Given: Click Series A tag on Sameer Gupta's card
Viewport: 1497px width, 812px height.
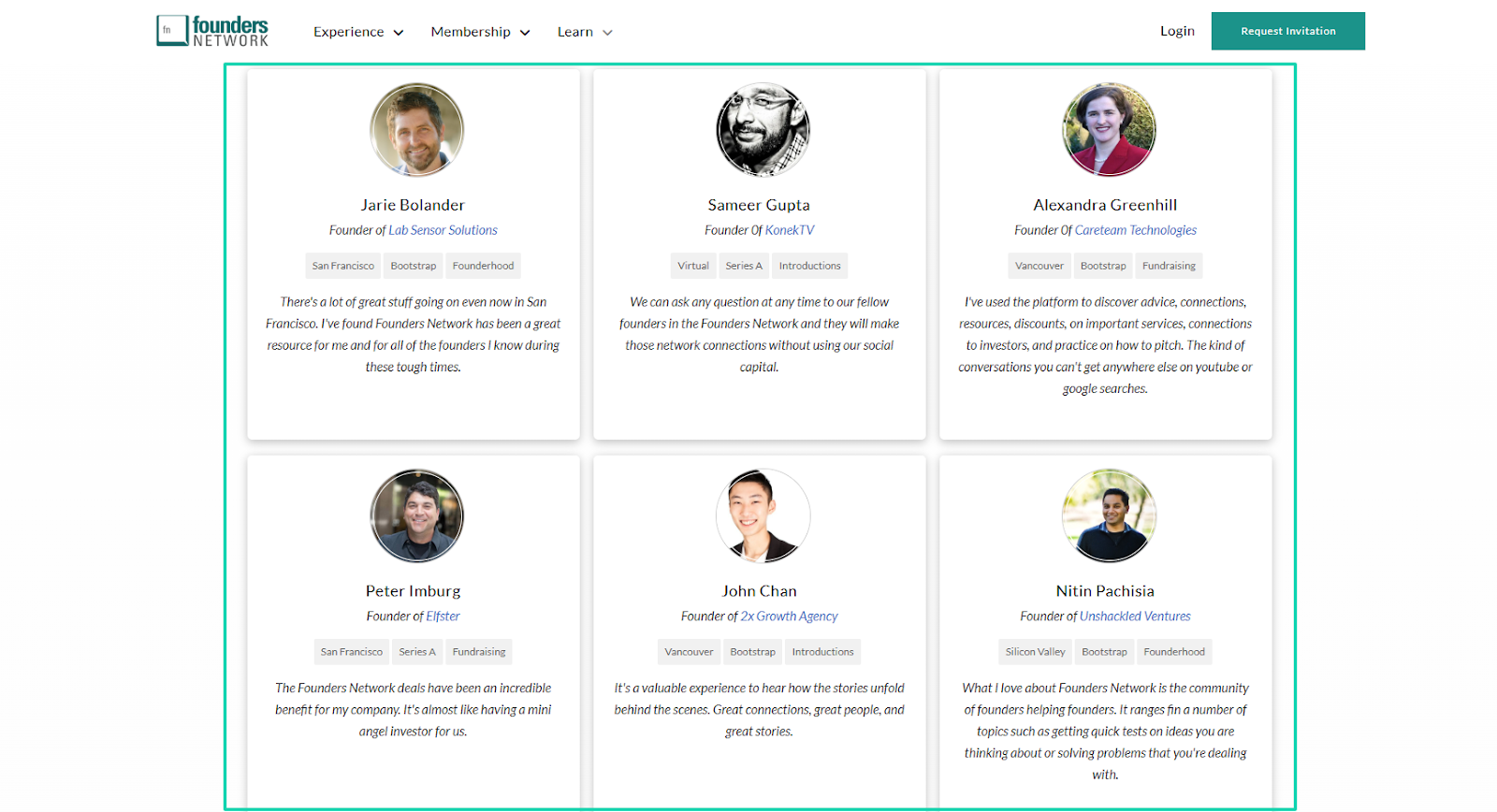Looking at the screenshot, I should click(x=744, y=266).
